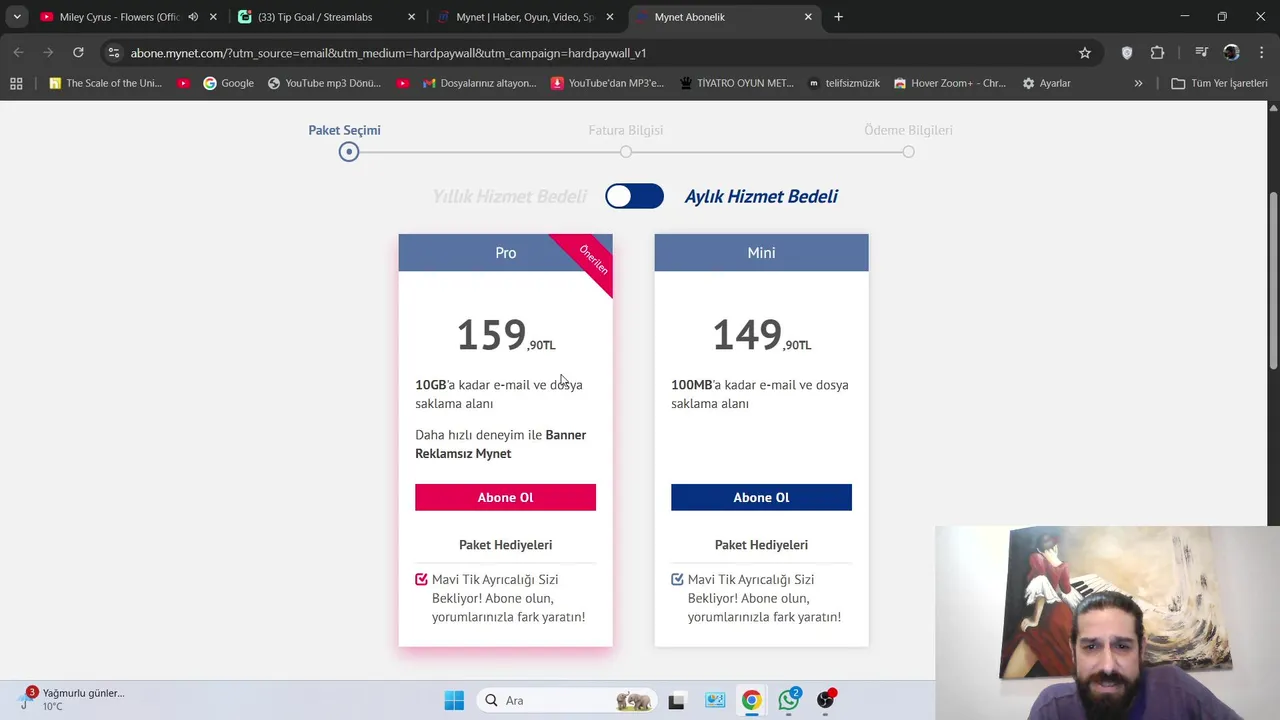Open Chrome's three-dot menu

[x=1261, y=53]
